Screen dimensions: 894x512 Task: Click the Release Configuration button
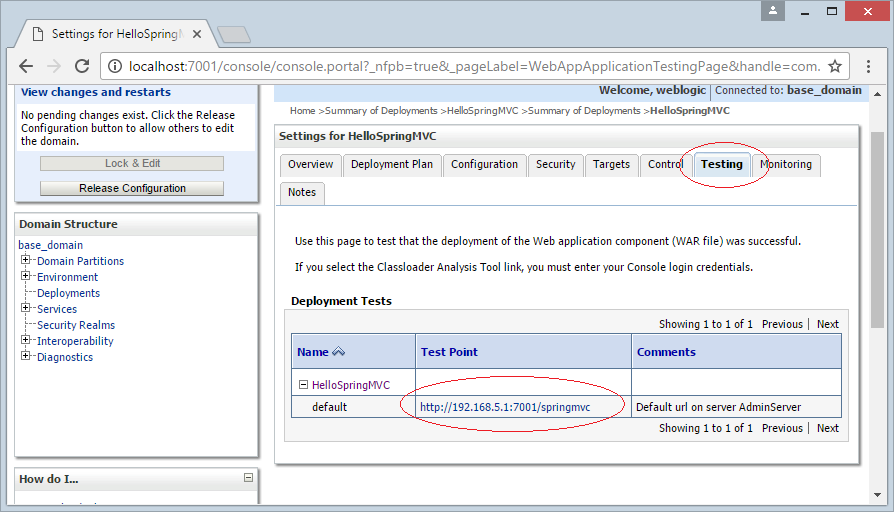(132, 189)
